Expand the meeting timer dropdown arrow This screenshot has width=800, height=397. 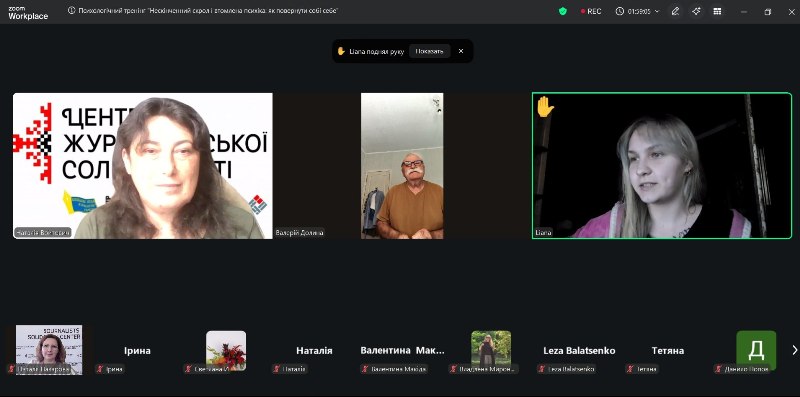click(x=657, y=11)
